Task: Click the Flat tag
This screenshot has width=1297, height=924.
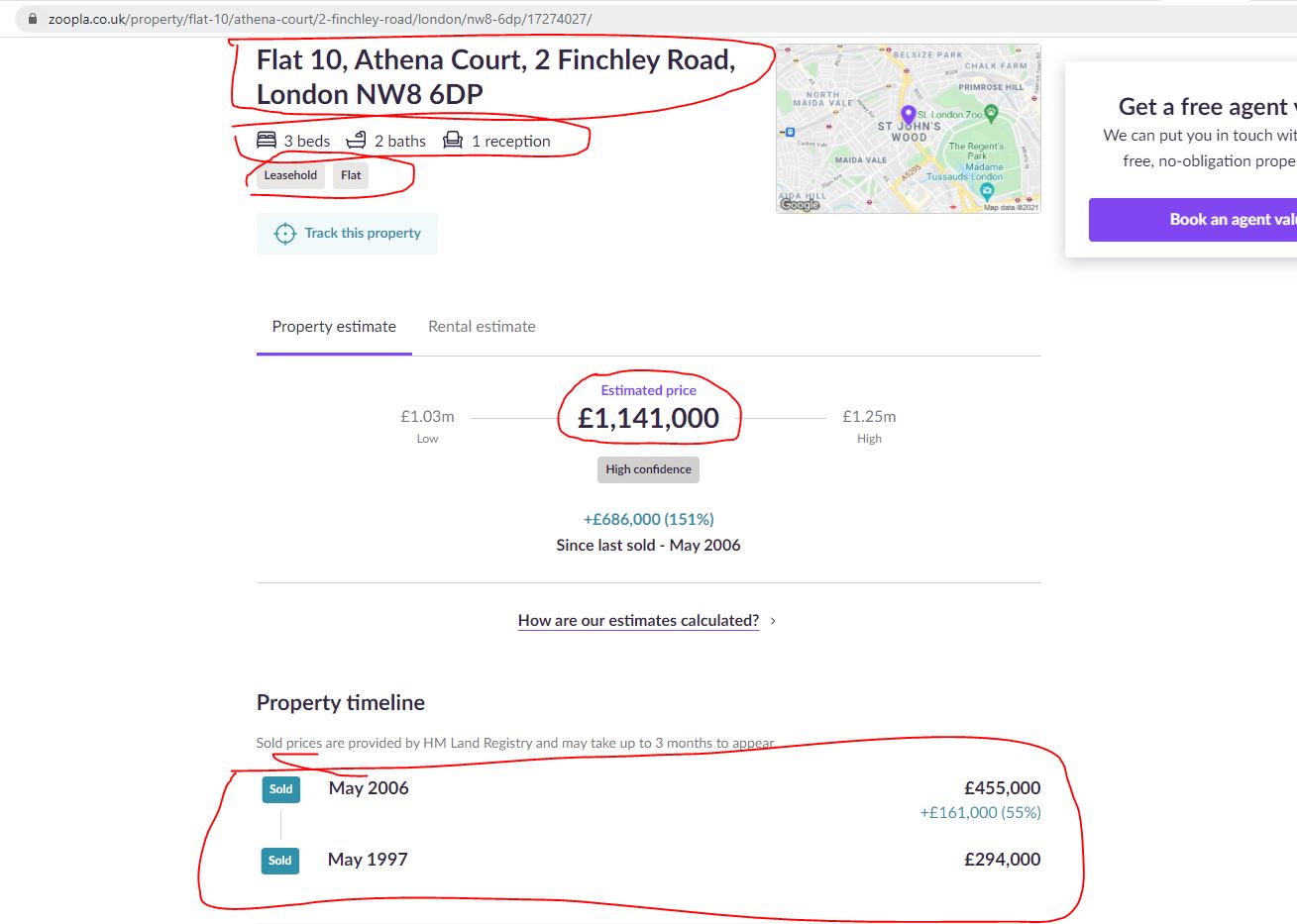Action: pos(351,175)
